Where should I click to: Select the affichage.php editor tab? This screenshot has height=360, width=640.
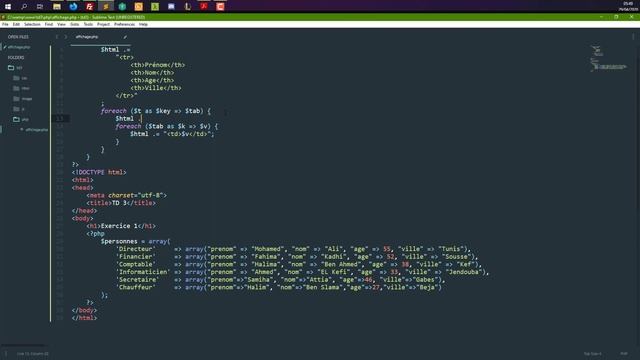100,37
